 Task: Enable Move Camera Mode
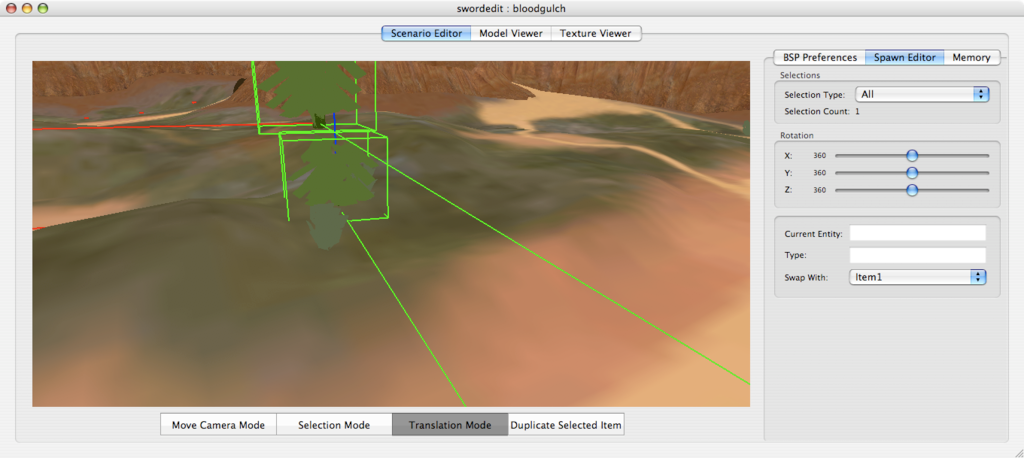[218, 425]
